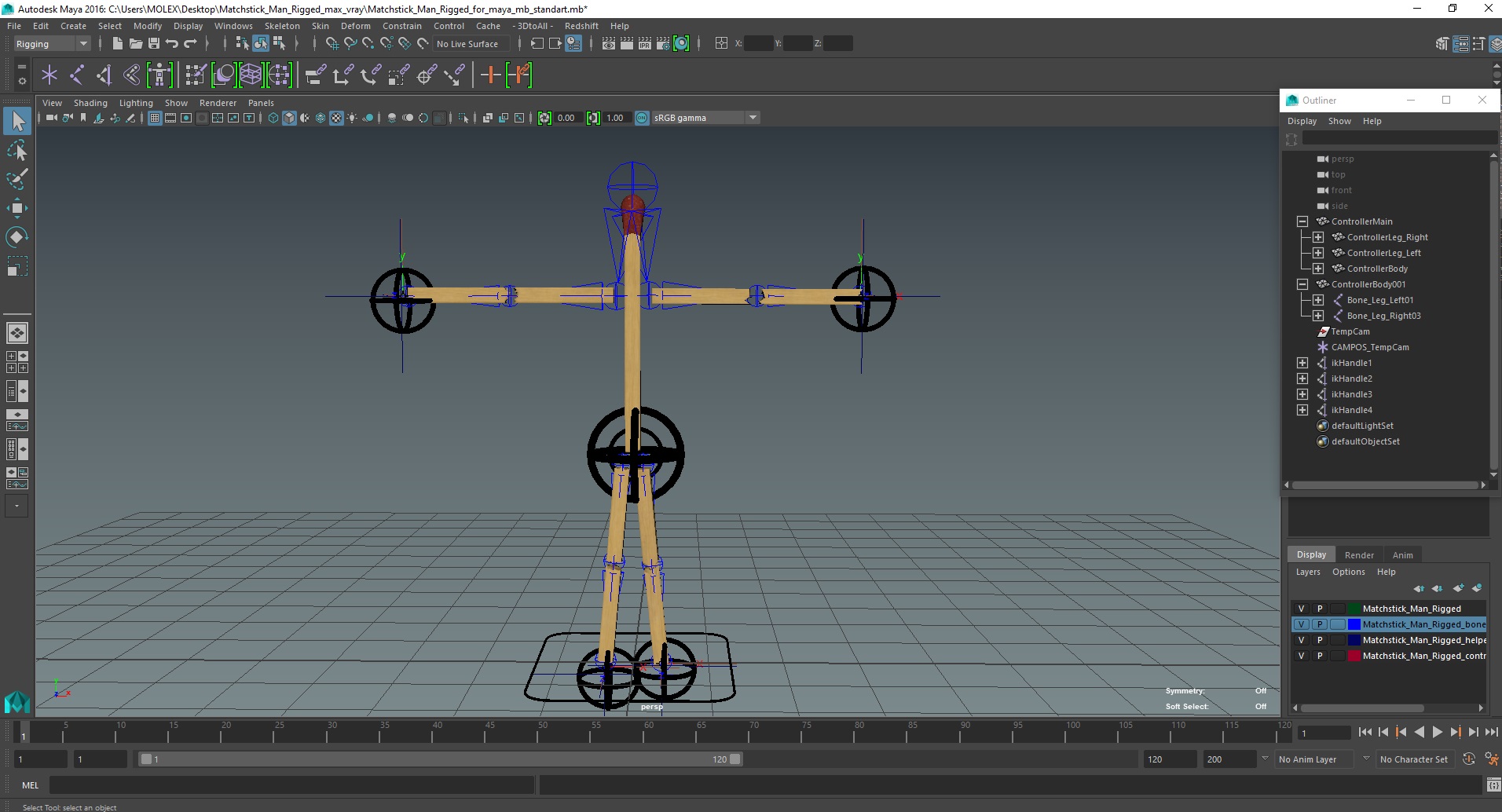Click the Parent Constraint shelf icon
Image resolution: width=1502 pixels, height=812 pixels.
coord(316,75)
